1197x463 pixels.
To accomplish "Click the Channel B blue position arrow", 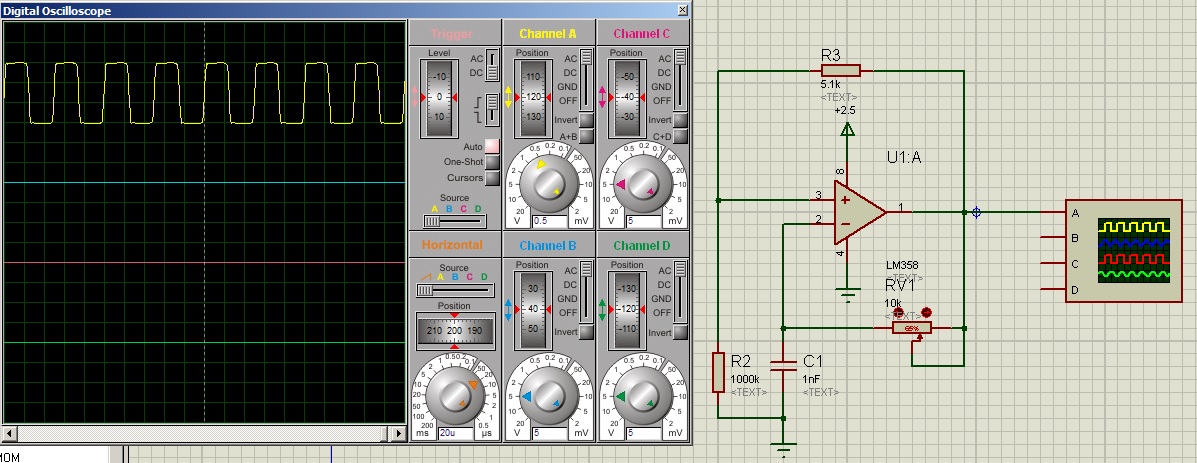I will (x=508, y=310).
